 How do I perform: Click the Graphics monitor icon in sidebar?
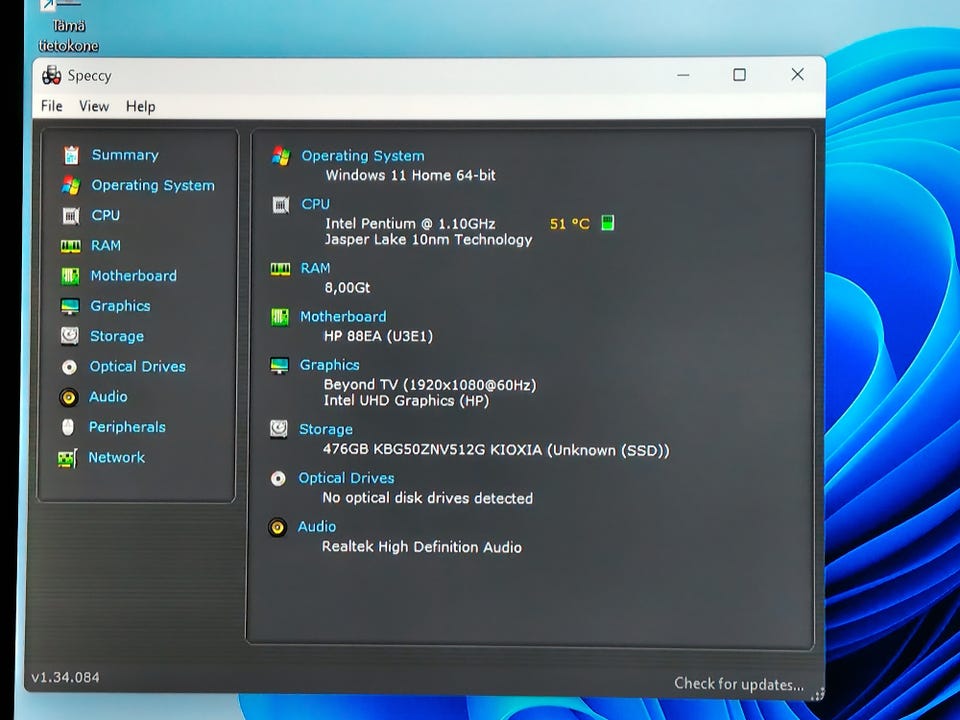point(70,306)
